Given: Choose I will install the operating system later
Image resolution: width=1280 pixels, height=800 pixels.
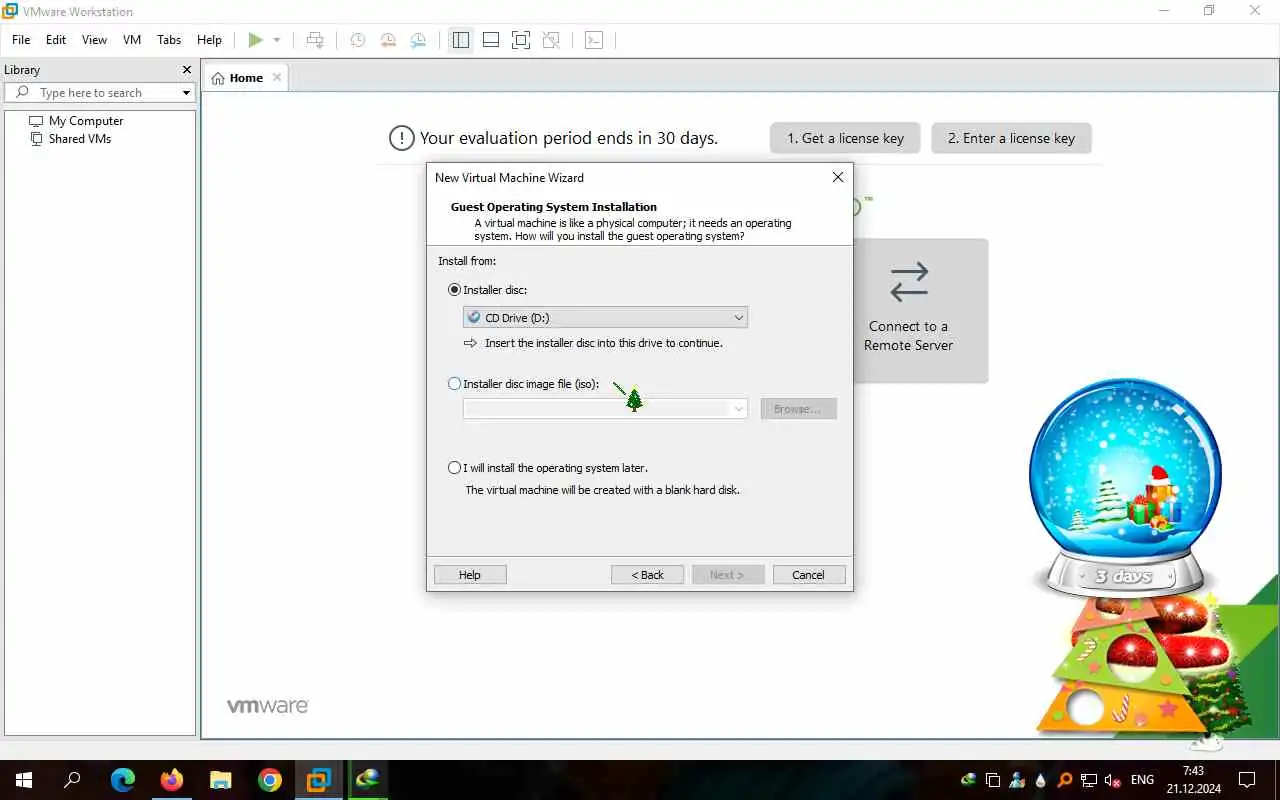Looking at the screenshot, I should pyautogui.click(x=455, y=468).
